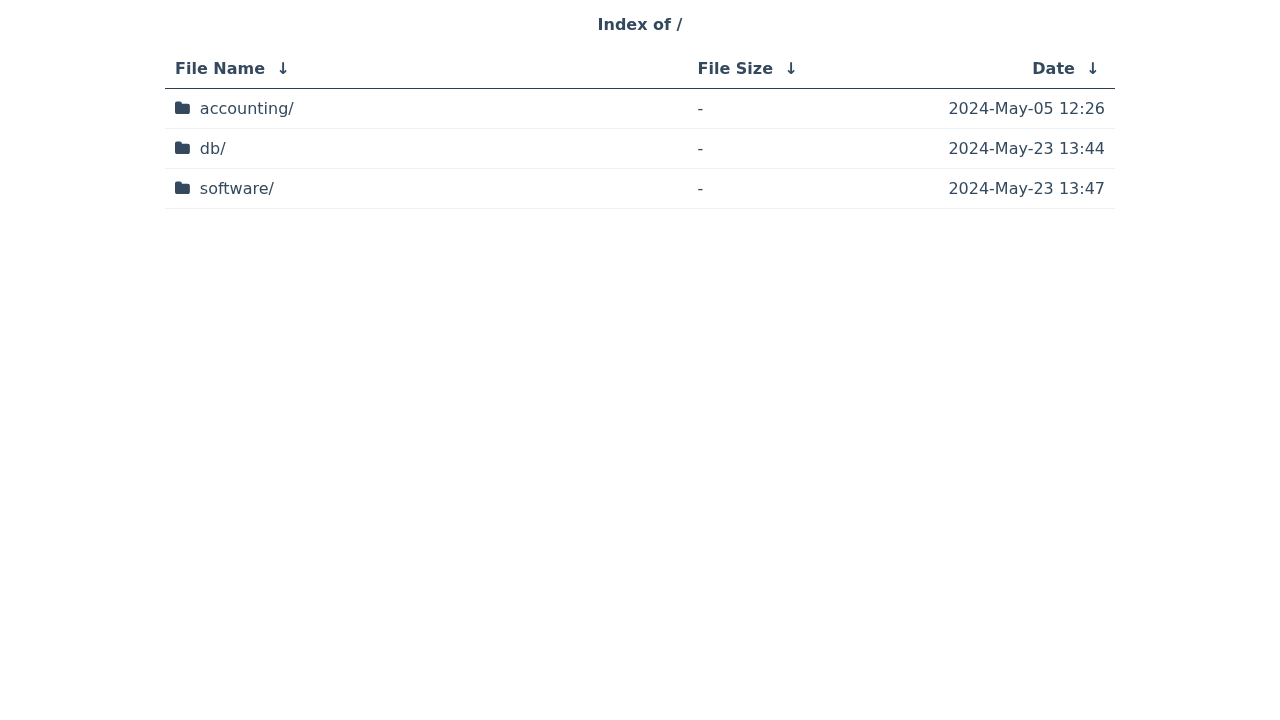The image size is (1280, 720).
Task: Open the software/ directory link
Action: pos(236,188)
